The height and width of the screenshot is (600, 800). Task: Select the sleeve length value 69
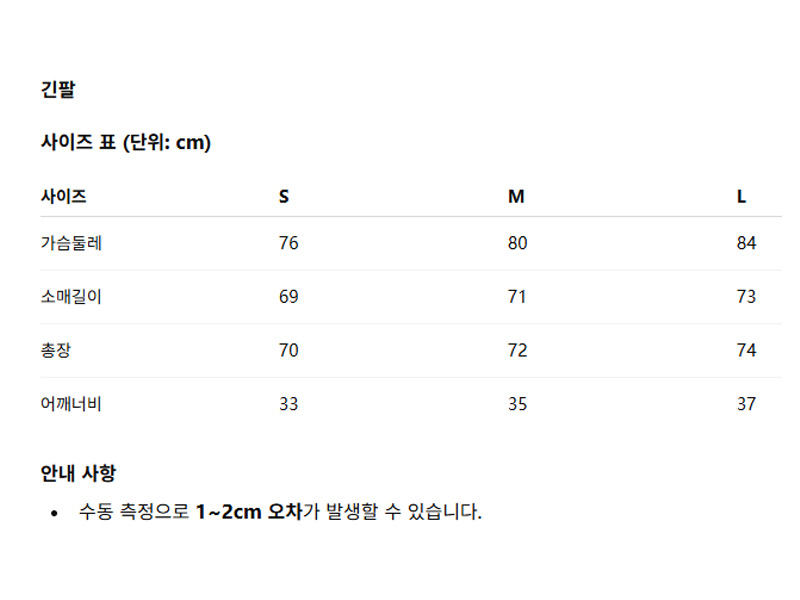point(288,297)
